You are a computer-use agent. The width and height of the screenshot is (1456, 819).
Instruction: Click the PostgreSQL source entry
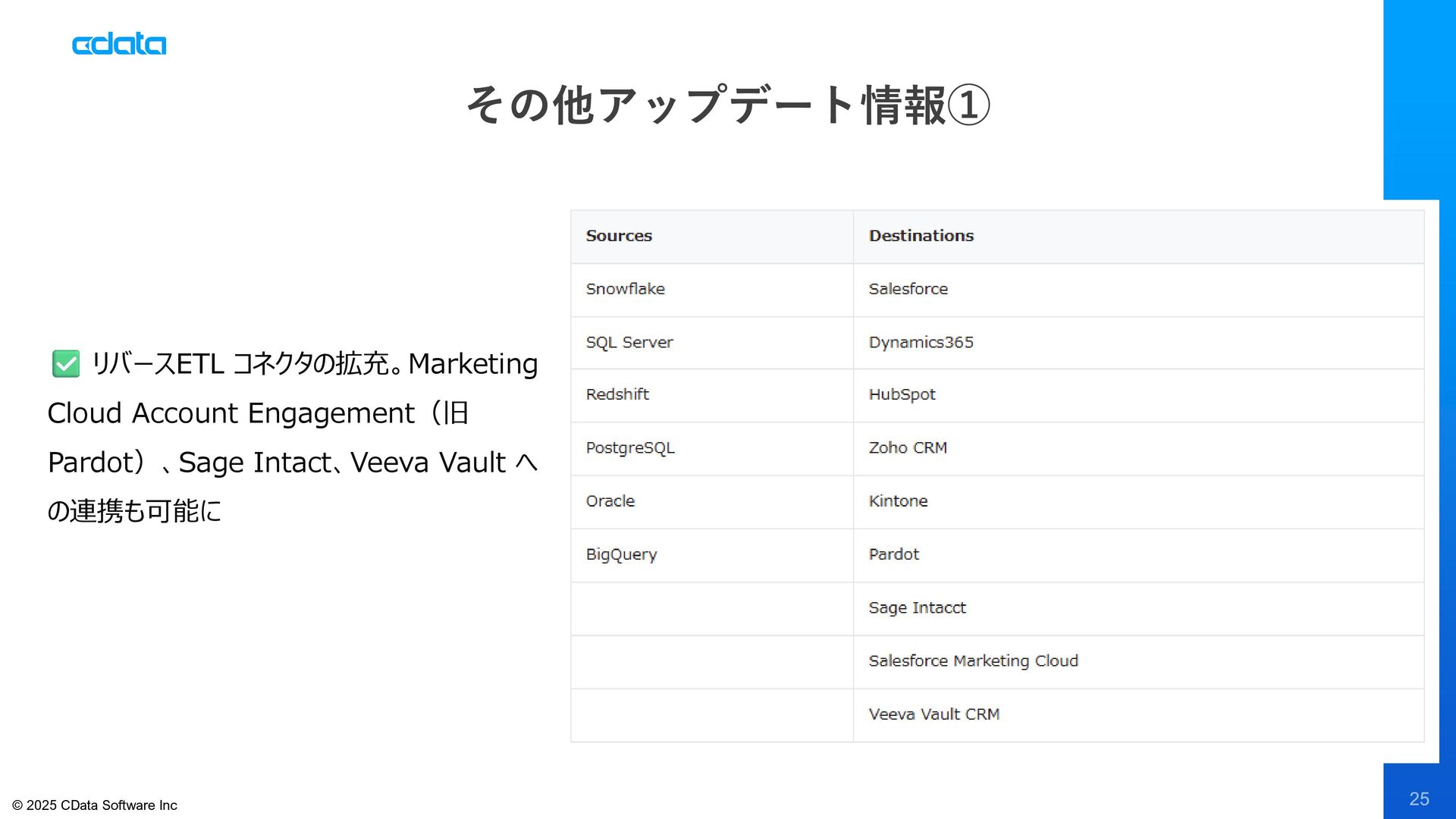[x=629, y=448]
